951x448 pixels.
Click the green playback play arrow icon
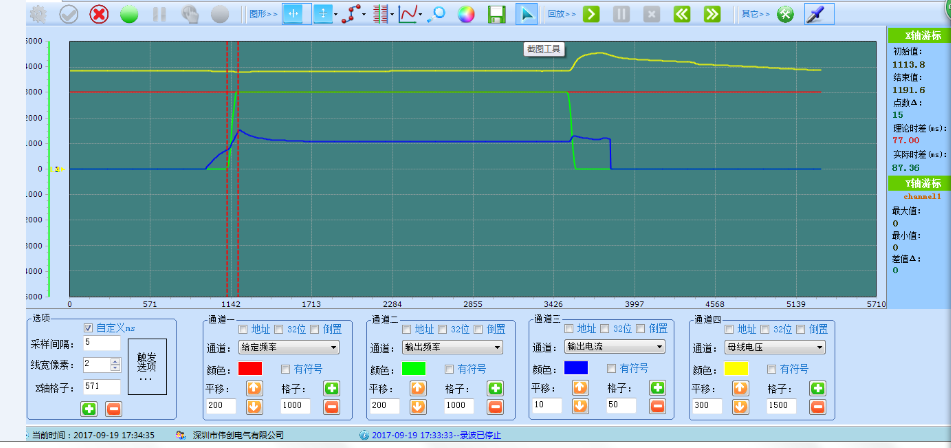click(591, 14)
